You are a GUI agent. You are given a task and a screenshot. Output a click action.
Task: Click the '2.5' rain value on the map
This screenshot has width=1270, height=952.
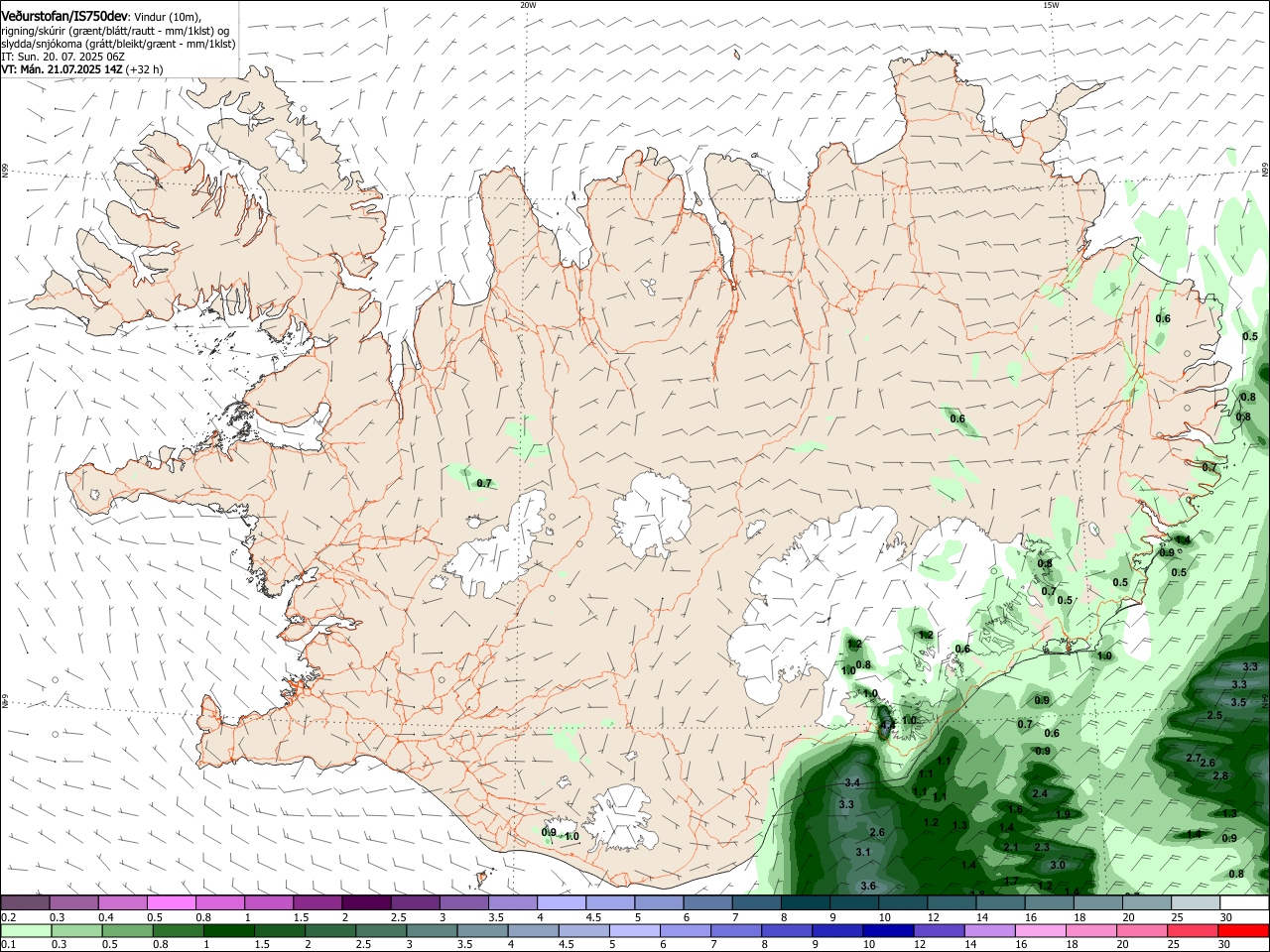pyautogui.click(x=1214, y=715)
